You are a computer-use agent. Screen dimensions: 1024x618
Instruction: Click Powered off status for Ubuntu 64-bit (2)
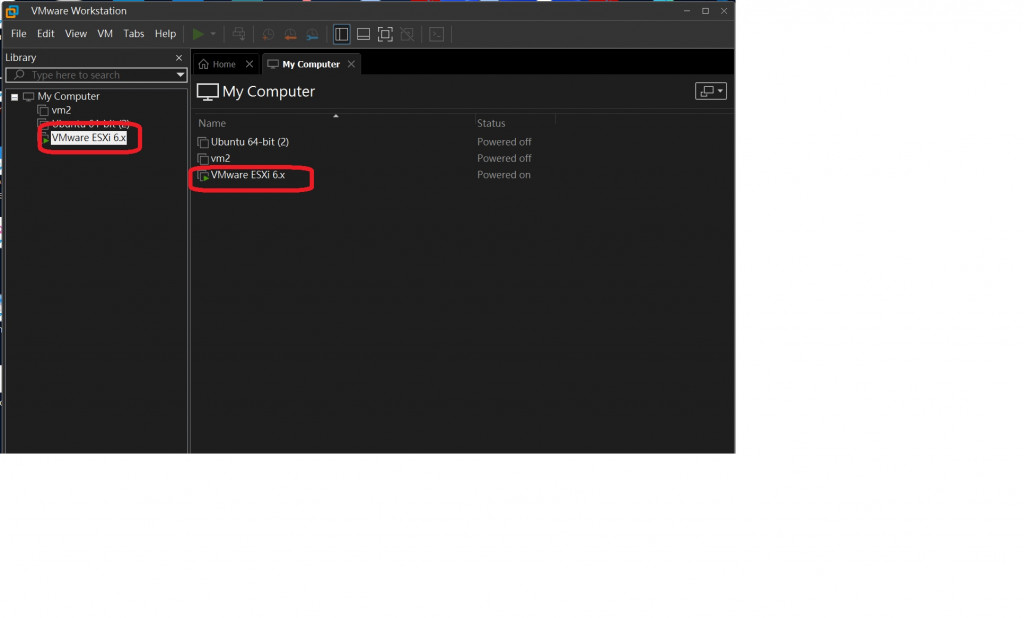[504, 142]
